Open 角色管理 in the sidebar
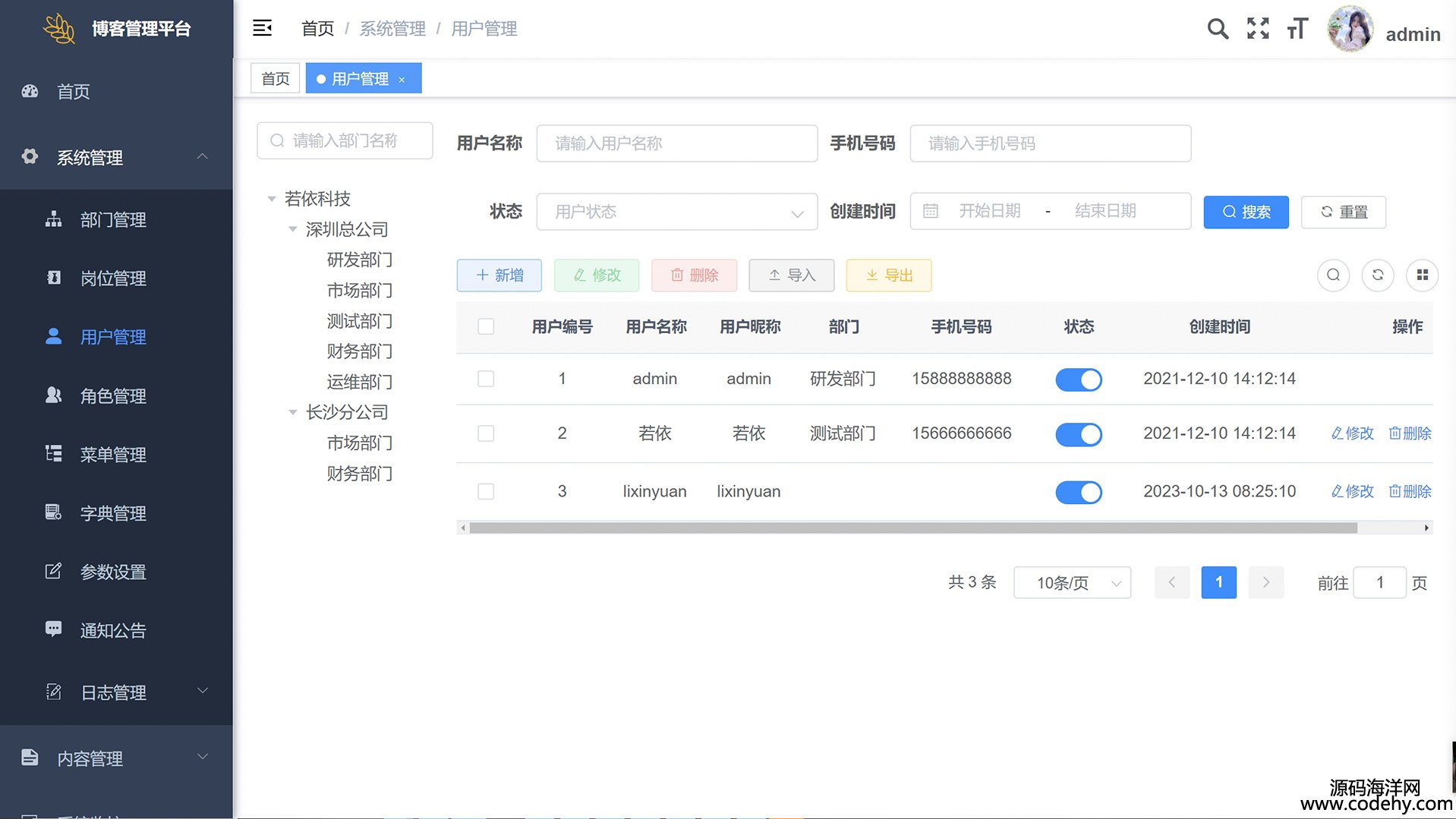 (113, 395)
